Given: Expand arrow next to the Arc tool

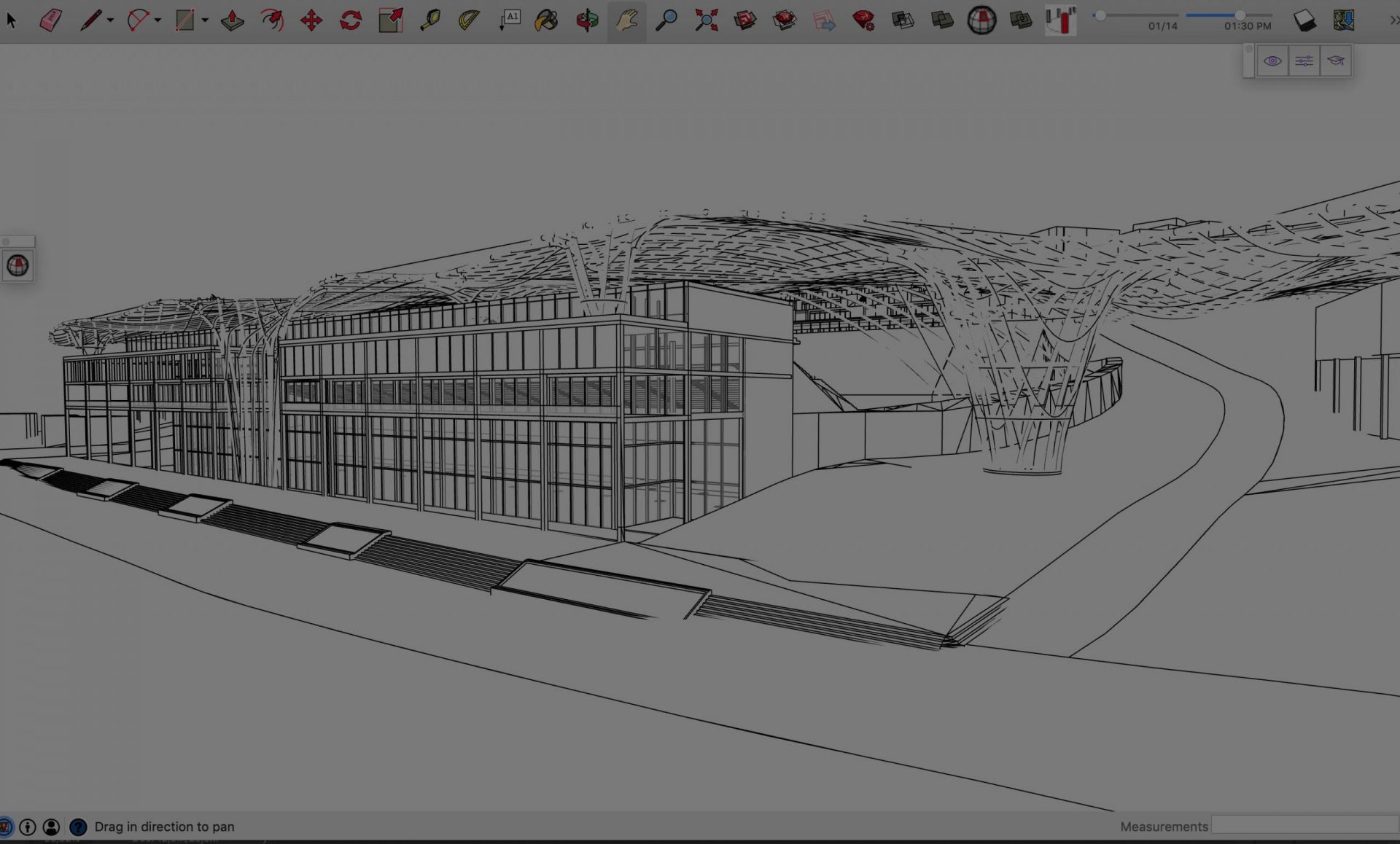Looking at the screenshot, I should pyautogui.click(x=157, y=20).
